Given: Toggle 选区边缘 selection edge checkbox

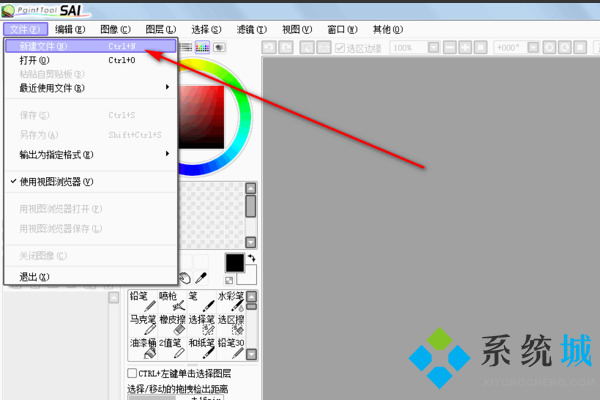Looking at the screenshot, I should coord(339,48).
